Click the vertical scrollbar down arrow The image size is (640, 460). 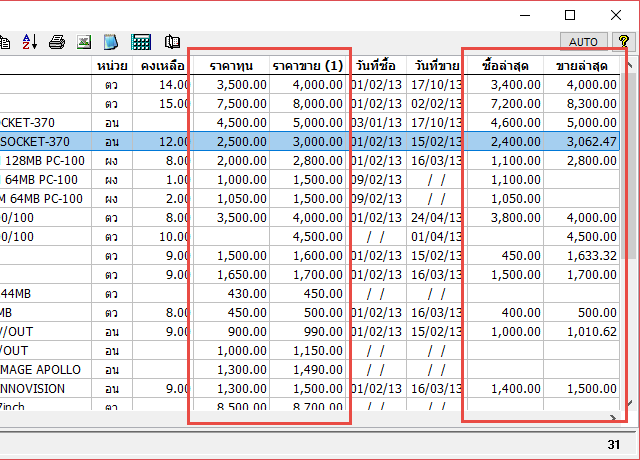pos(629,404)
